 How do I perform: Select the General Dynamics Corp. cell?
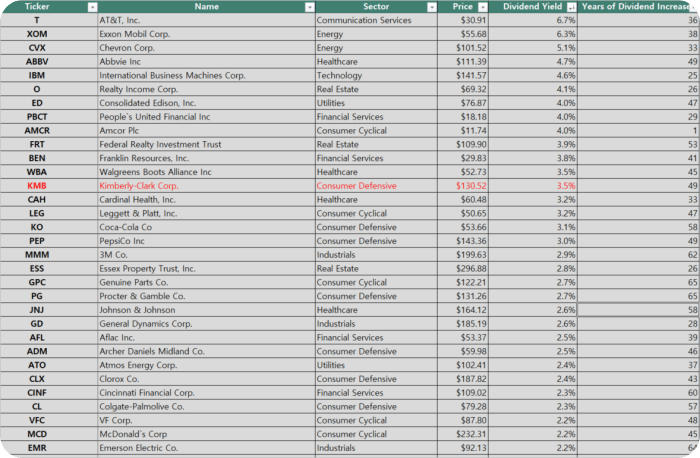point(206,325)
